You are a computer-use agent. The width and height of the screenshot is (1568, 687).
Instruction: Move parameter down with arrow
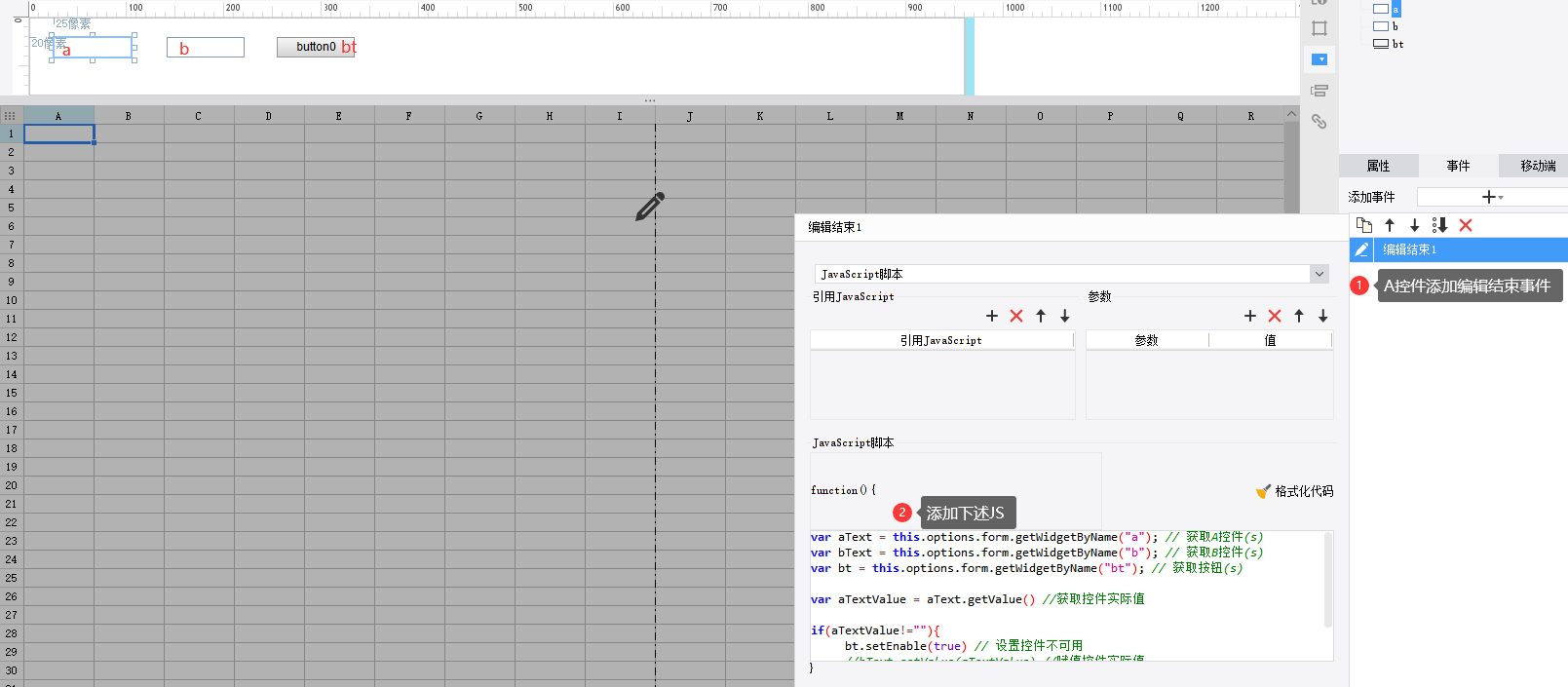[1323, 316]
